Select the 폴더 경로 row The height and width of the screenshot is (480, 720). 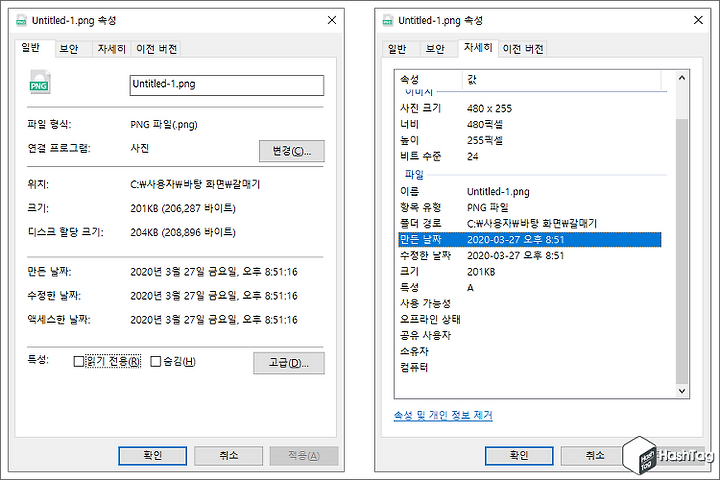pos(530,224)
